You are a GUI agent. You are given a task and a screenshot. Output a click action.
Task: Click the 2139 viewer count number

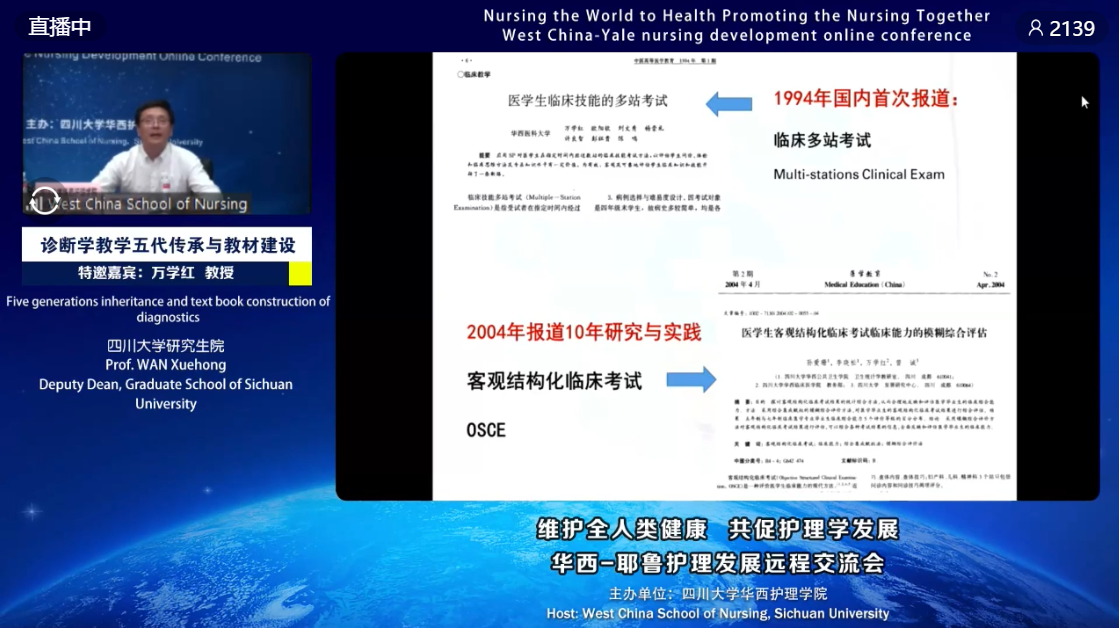(x=1072, y=28)
